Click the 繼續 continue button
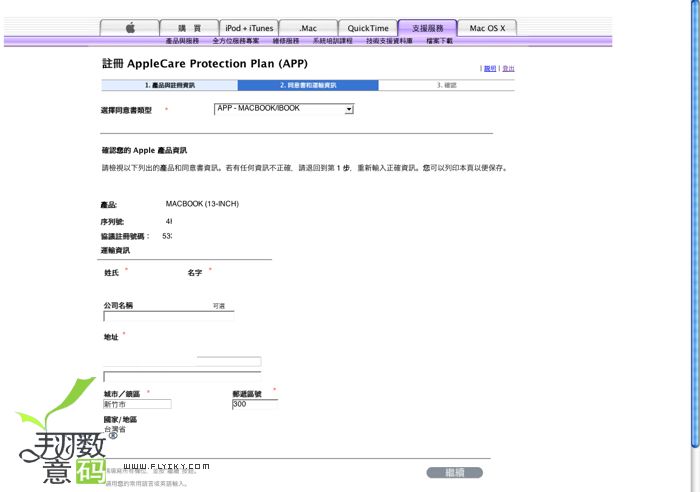 tap(454, 472)
